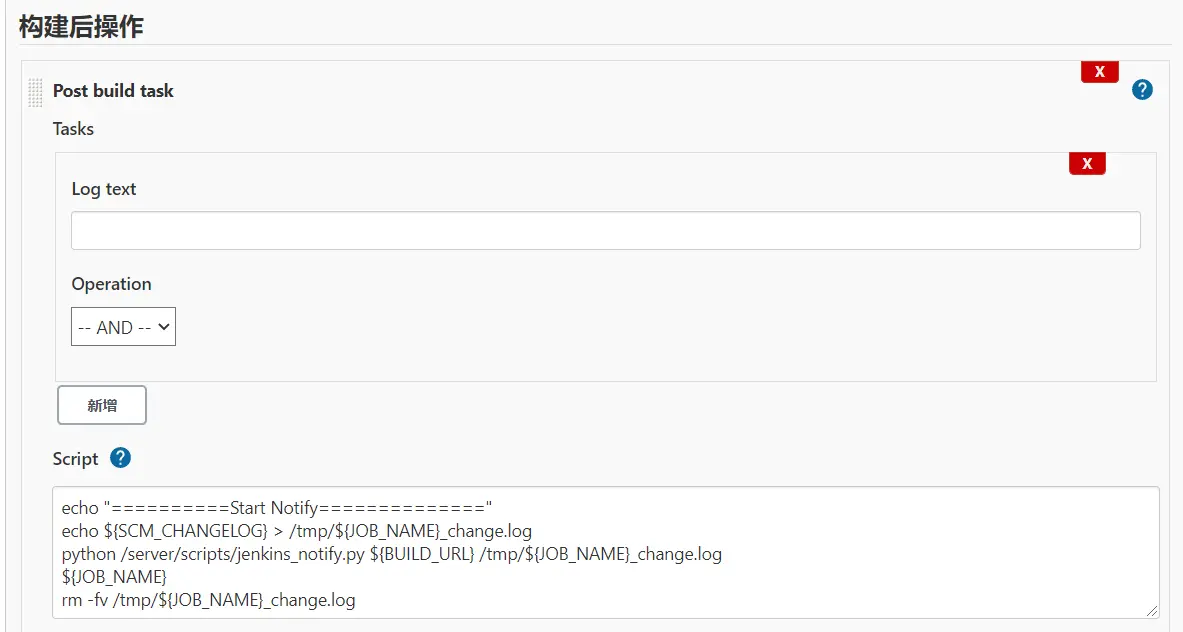
Task: Click the SCM_CHANGELOG echo line in script
Action: [x=296, y=531]
